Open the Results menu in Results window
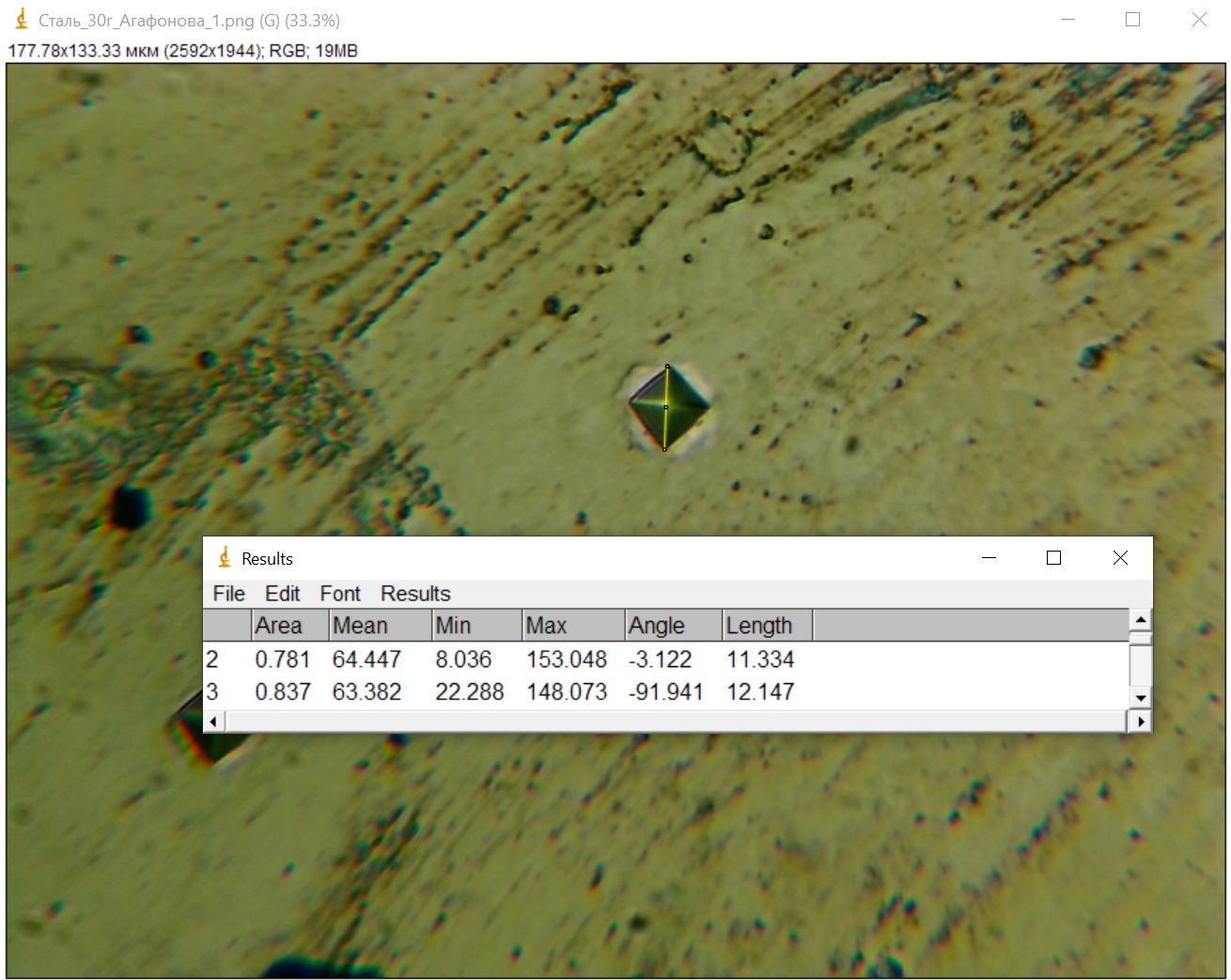 415,594
